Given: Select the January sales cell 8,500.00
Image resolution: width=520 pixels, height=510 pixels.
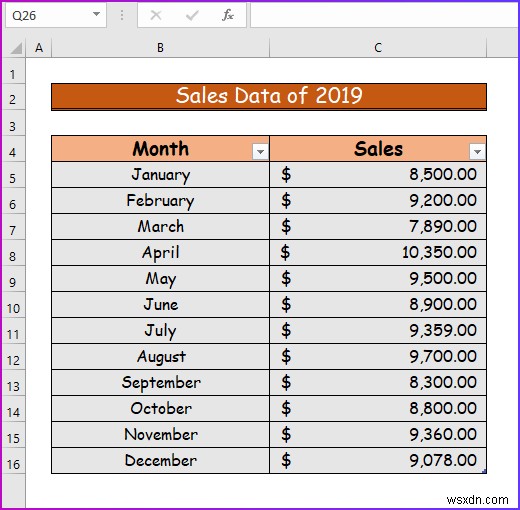Looking at the screenshot, I should [378, 175].
